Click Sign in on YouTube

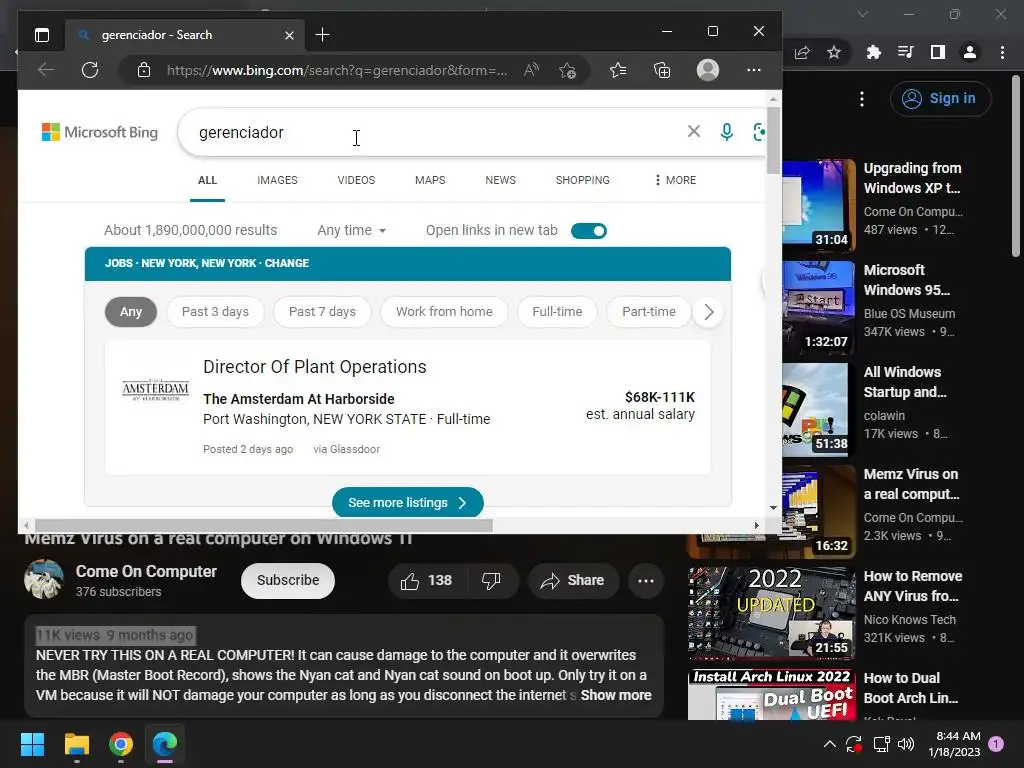coord(940,99)
